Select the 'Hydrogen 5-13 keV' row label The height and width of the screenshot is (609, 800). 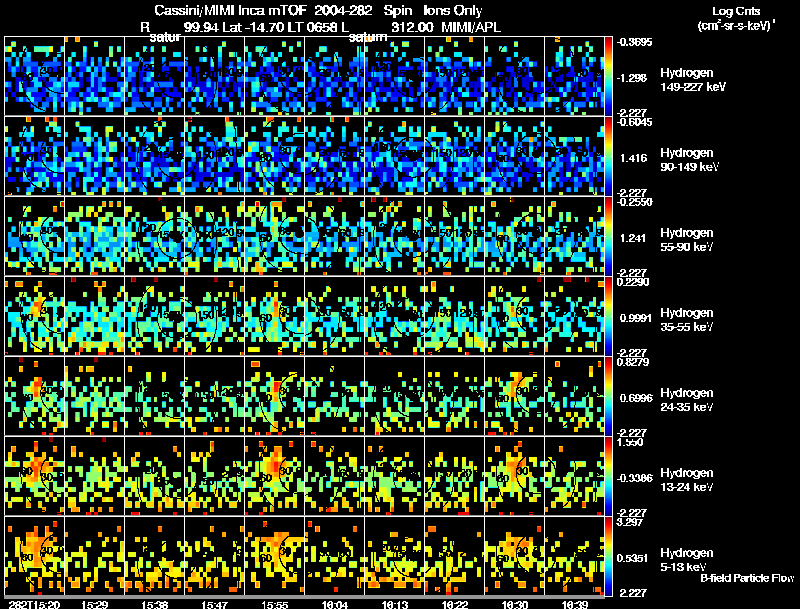coord(687,560)
